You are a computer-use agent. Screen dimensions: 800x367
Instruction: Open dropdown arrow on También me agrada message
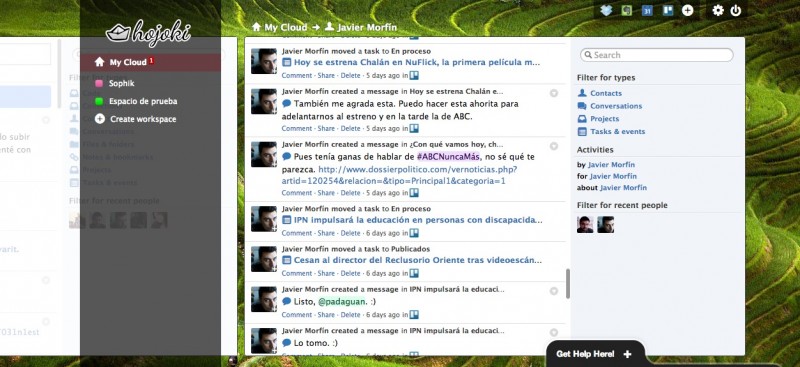(x=554, y=93)
